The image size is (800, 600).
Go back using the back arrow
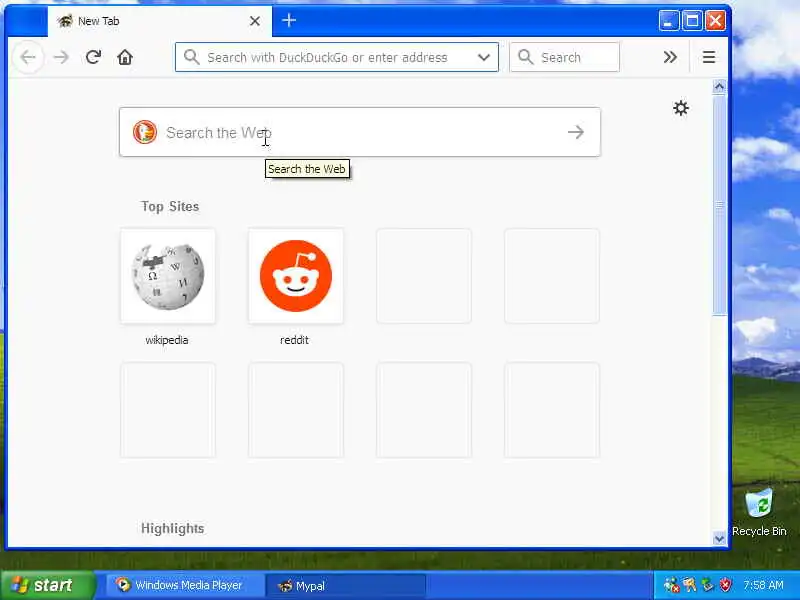click(29, 57)
